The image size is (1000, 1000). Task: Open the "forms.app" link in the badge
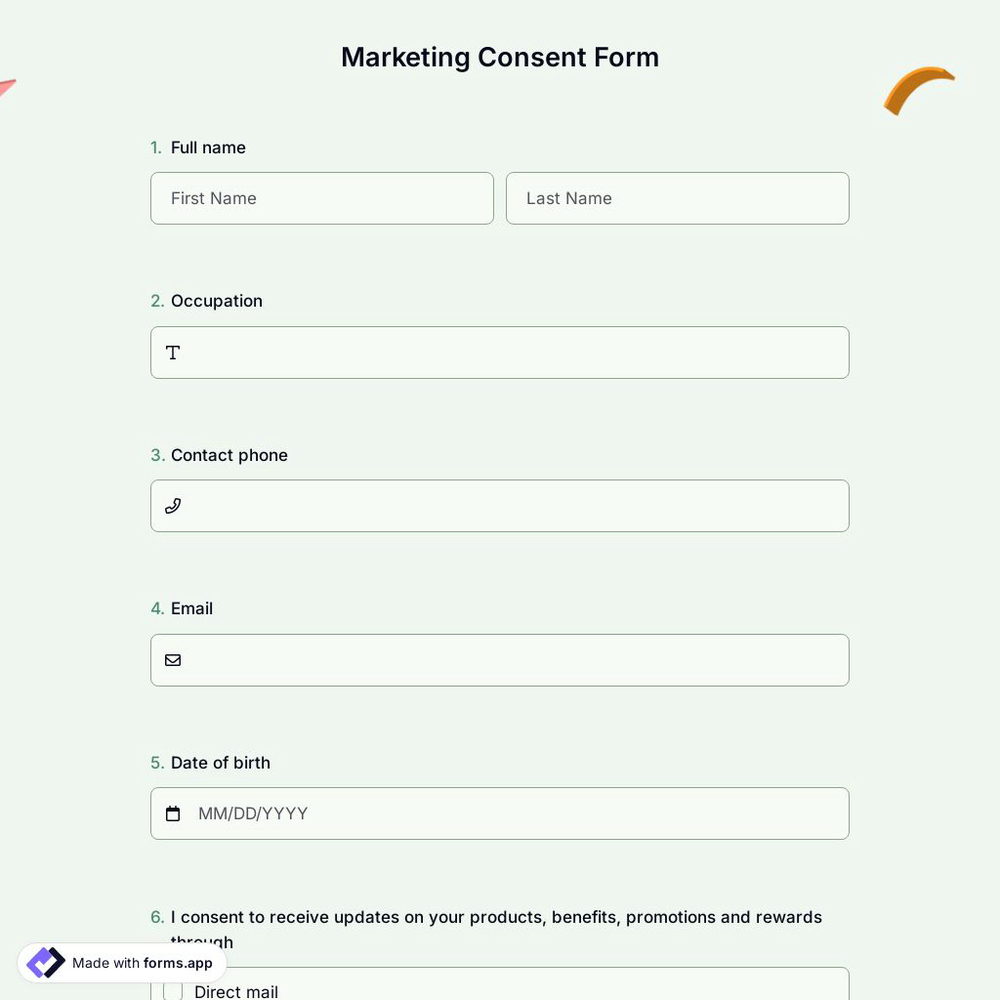pyautogui.click(x=177, y=961)
